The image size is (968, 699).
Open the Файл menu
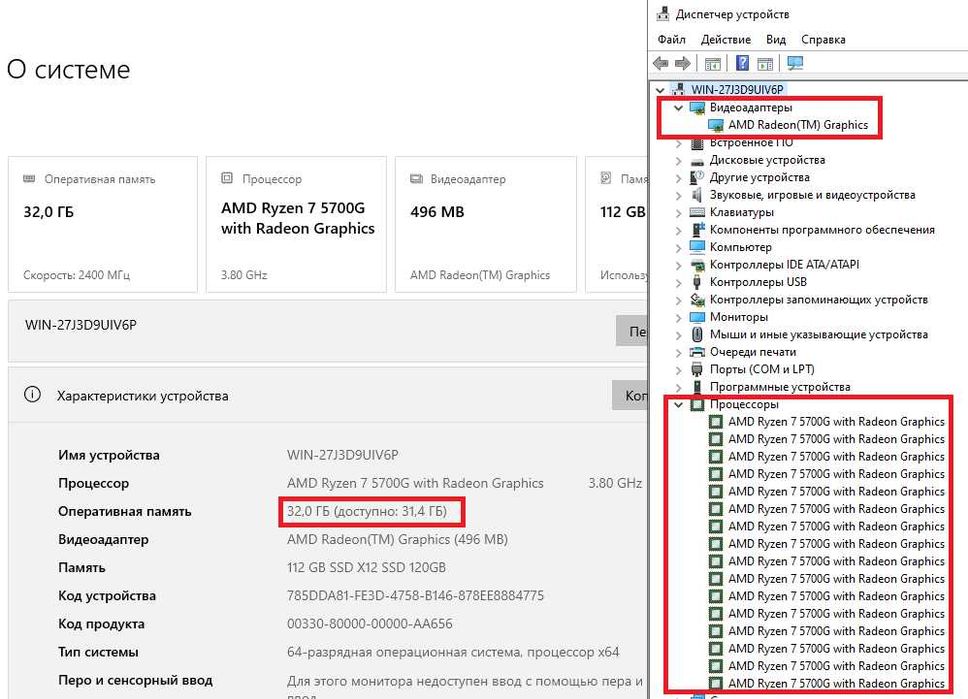coord(671,40)
